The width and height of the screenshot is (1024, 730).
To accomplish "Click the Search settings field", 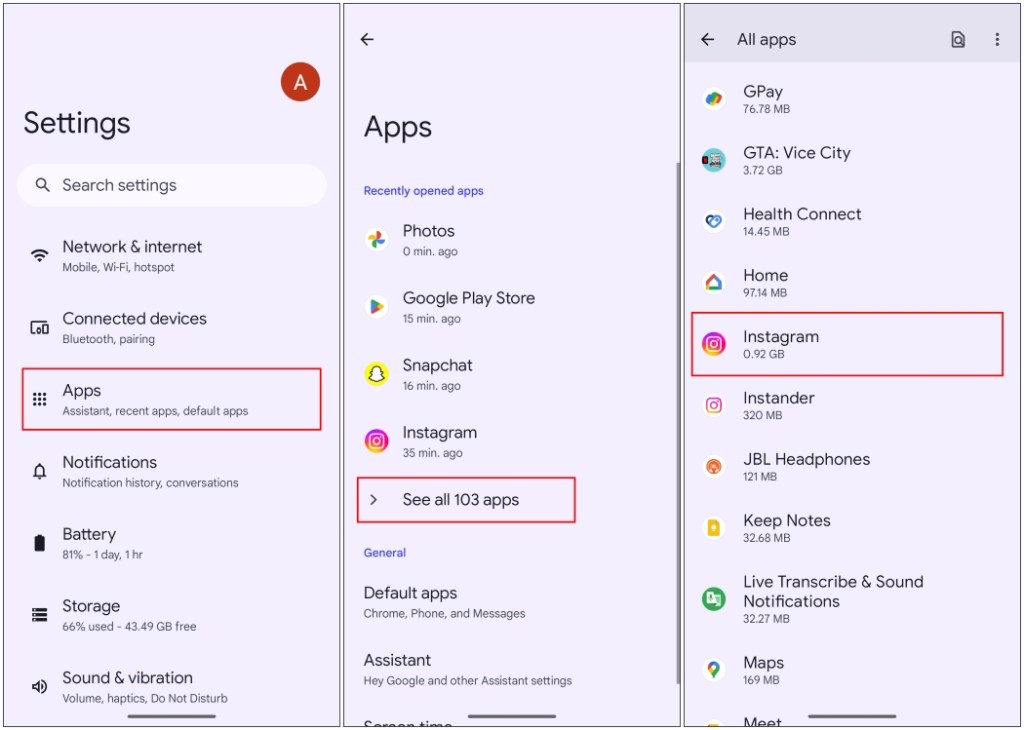I will click(x=172, y=185).
